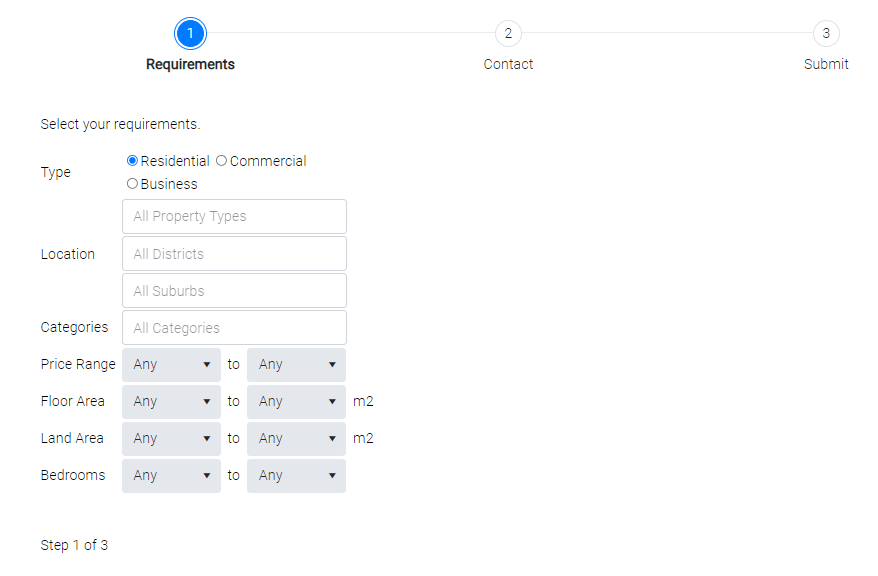
Task: Go to step 3 circle
Action: click(826, 34)
